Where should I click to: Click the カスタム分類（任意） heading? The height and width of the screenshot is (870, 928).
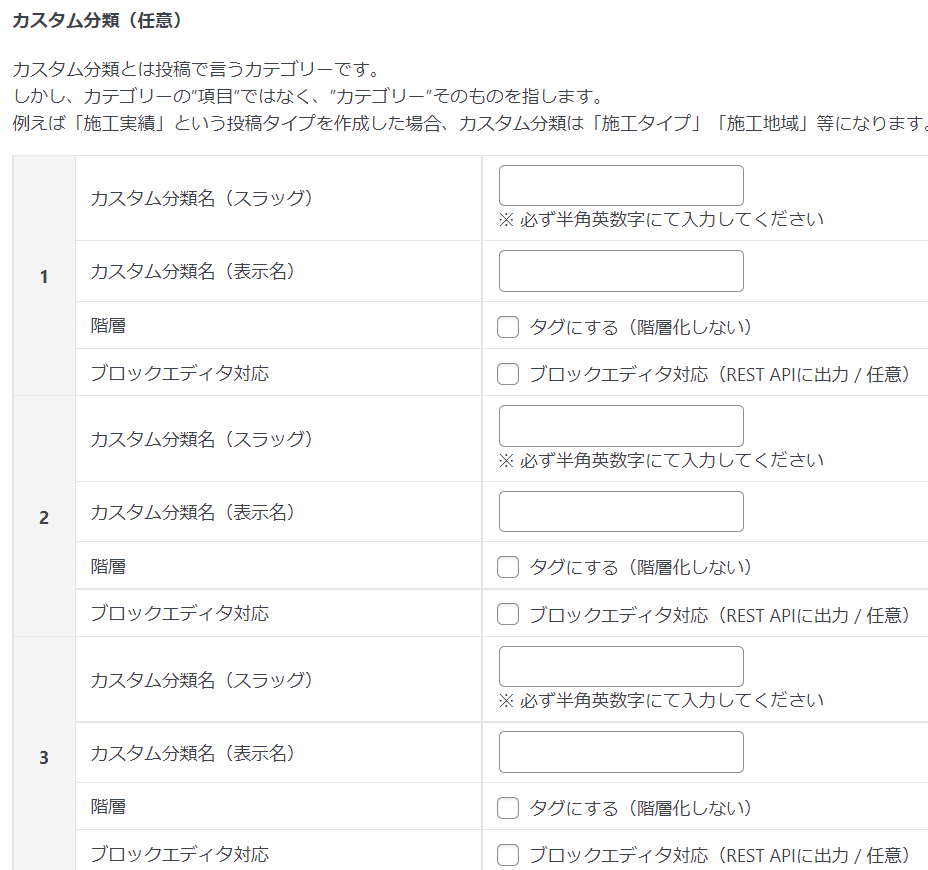(x=97, y=20)
